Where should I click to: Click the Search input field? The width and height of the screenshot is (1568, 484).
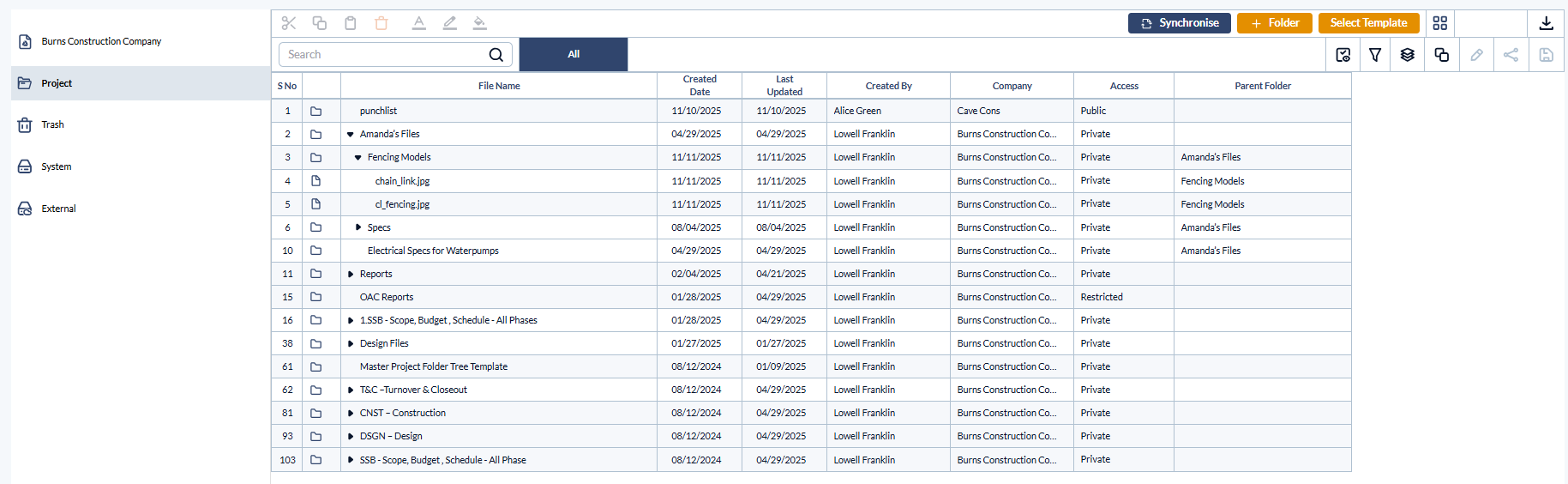[x=395, y=55]
